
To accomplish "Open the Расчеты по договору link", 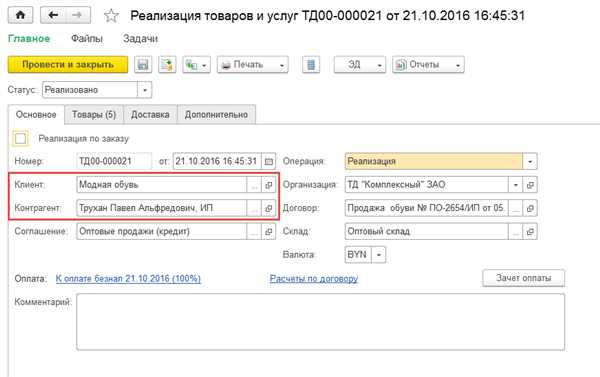I will pos(314,279).
